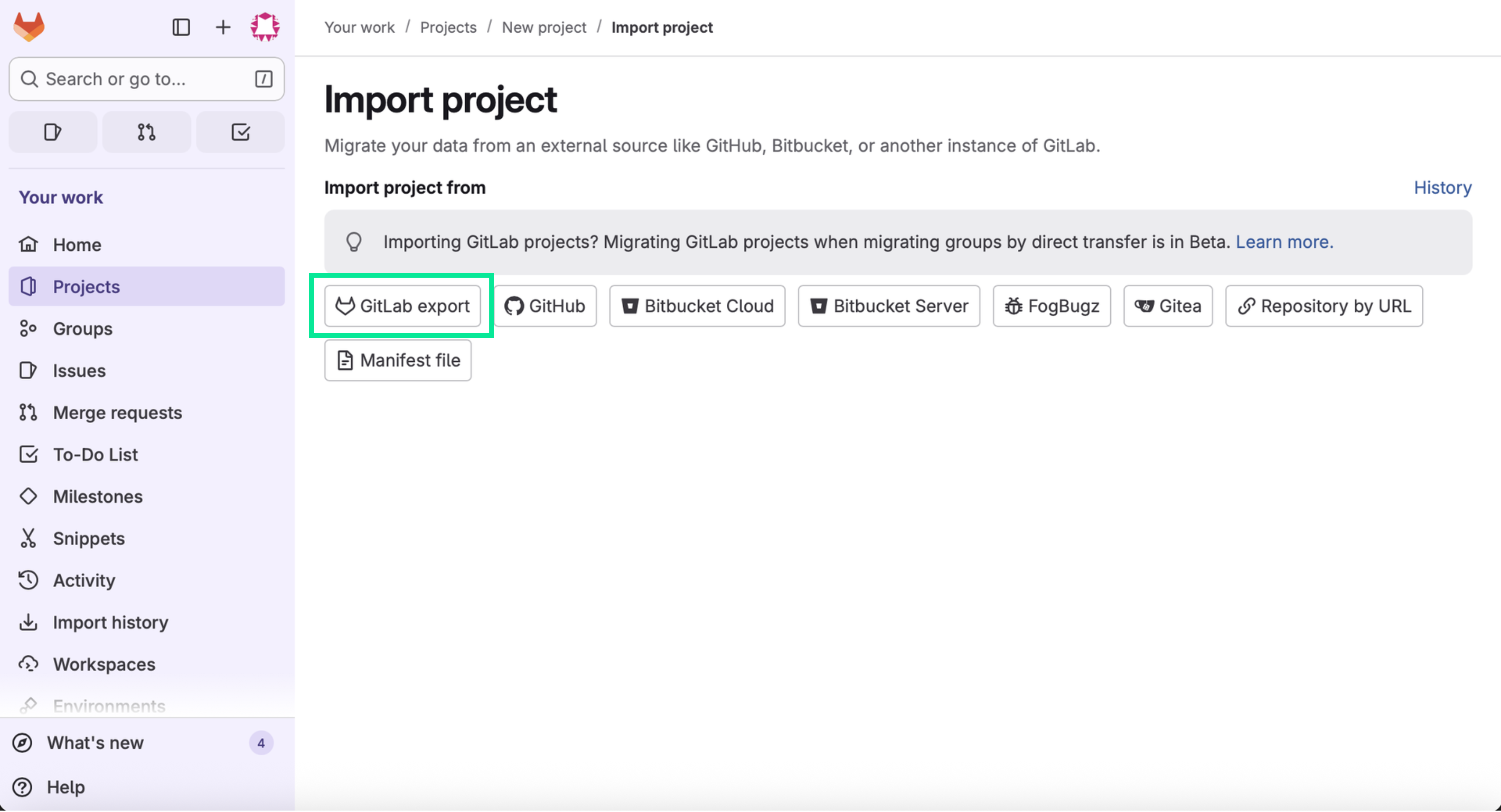Click New project breadcrumb
Viewport: 1501px width, 812px height.
[544, 27]
